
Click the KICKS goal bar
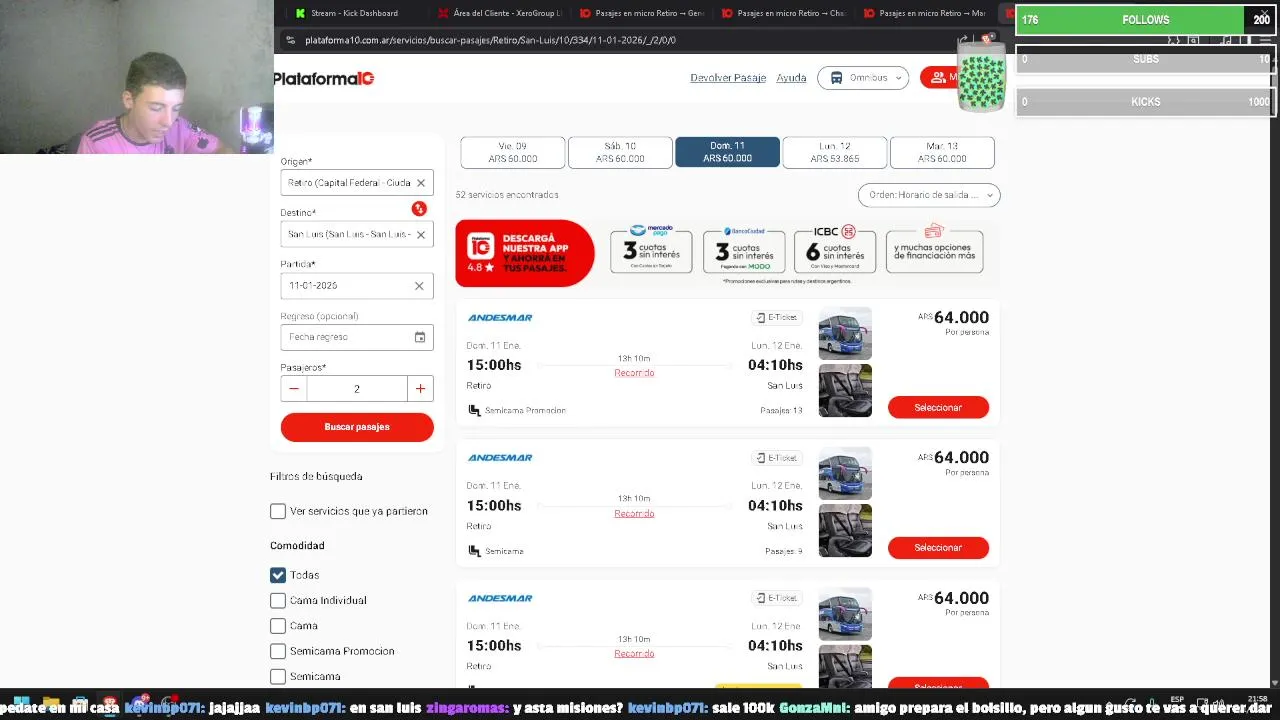[1145, 102]
